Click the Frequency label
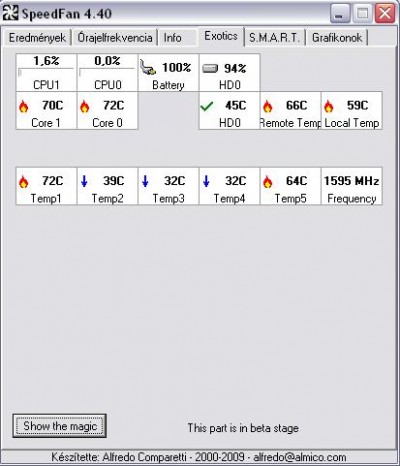The height and width of the screenshot is (466, 400). (x=352, y=199)
